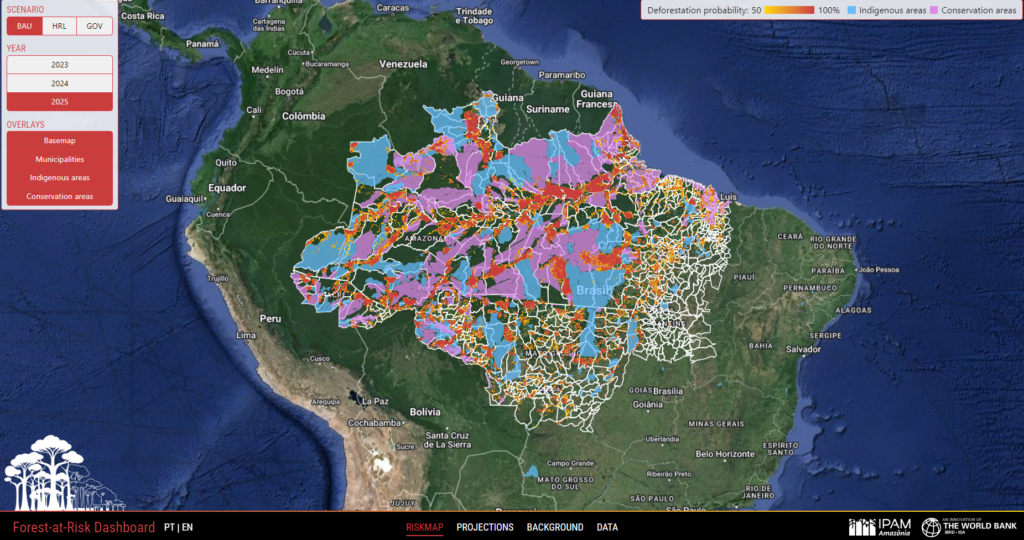Click the blue Indigenous areas legend swatch
The height and width of the screenshot is (540, 1024).
pyautogui.click(x=852, y=10)
